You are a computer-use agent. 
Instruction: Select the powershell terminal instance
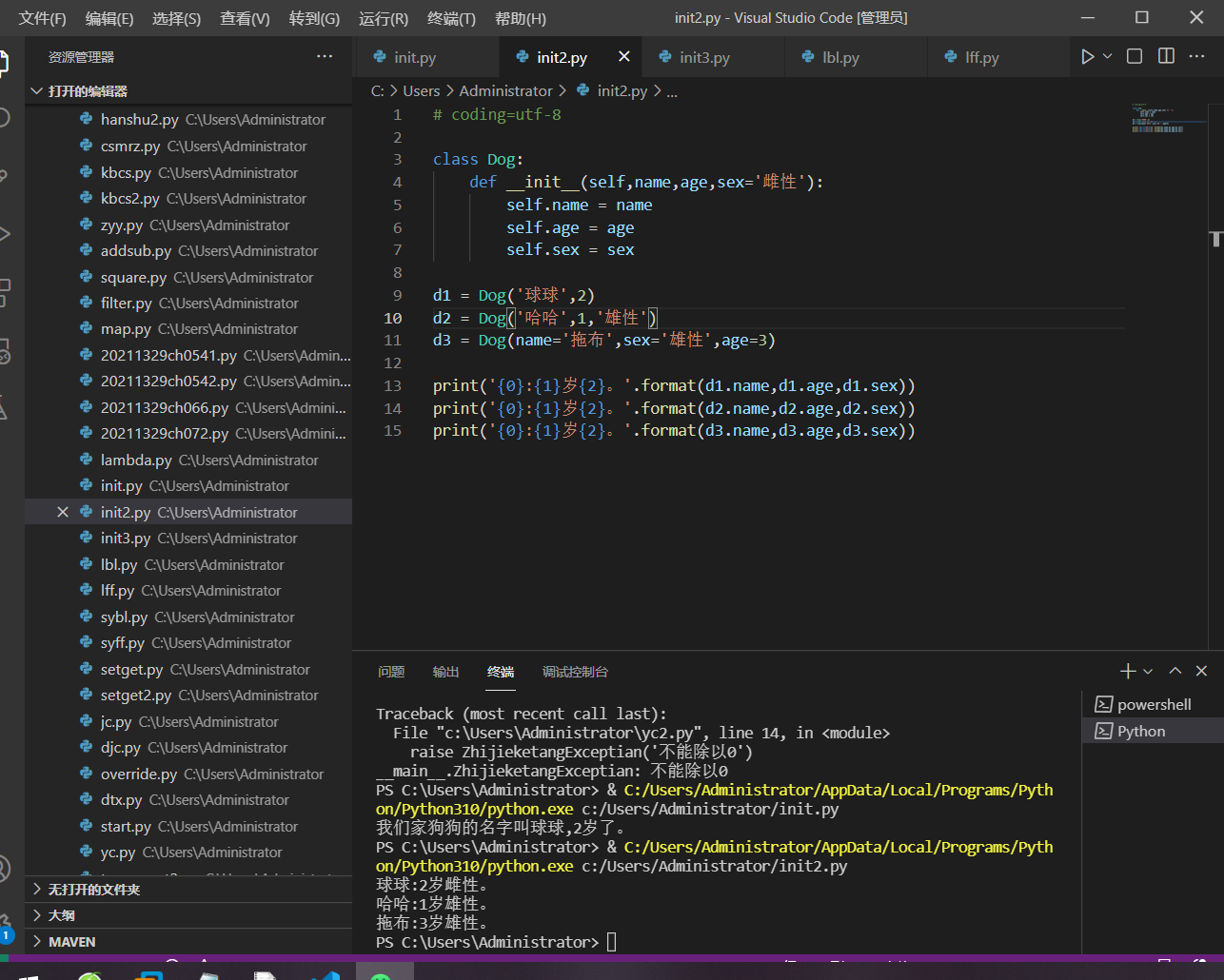pyautogui.click(x=1153, y=705)
